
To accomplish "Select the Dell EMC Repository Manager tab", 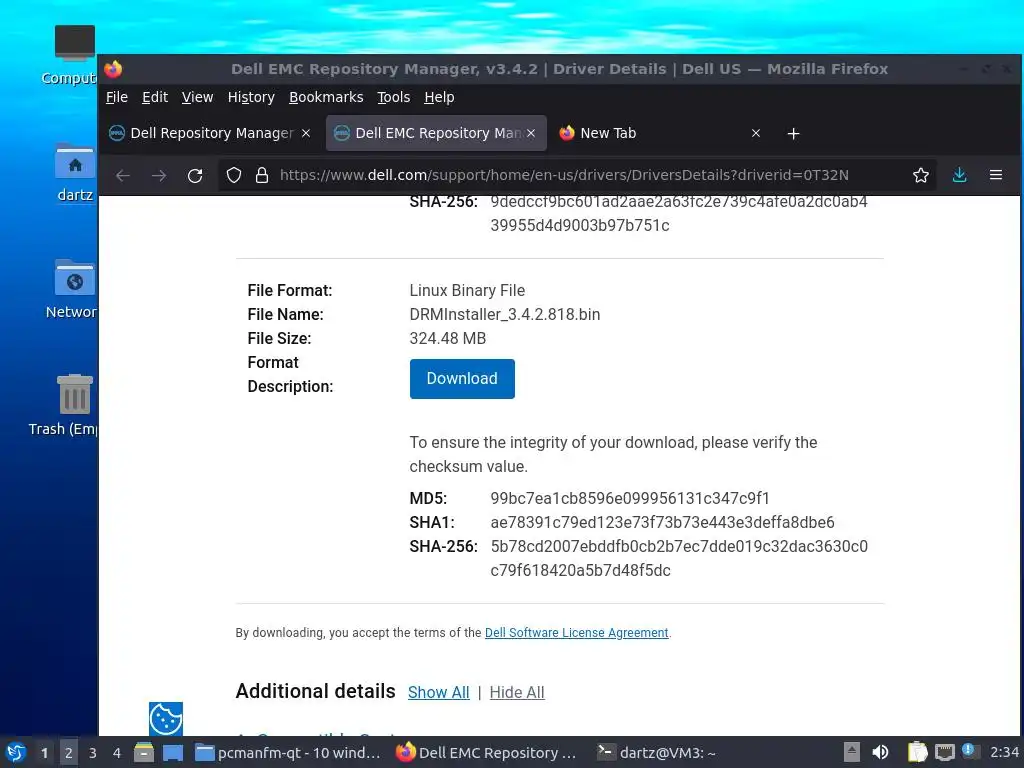I will 436,133.
